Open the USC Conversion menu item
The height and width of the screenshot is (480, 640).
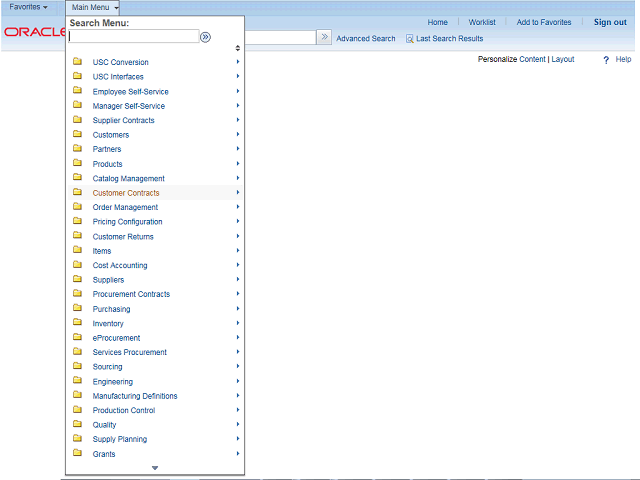[120, 62]
